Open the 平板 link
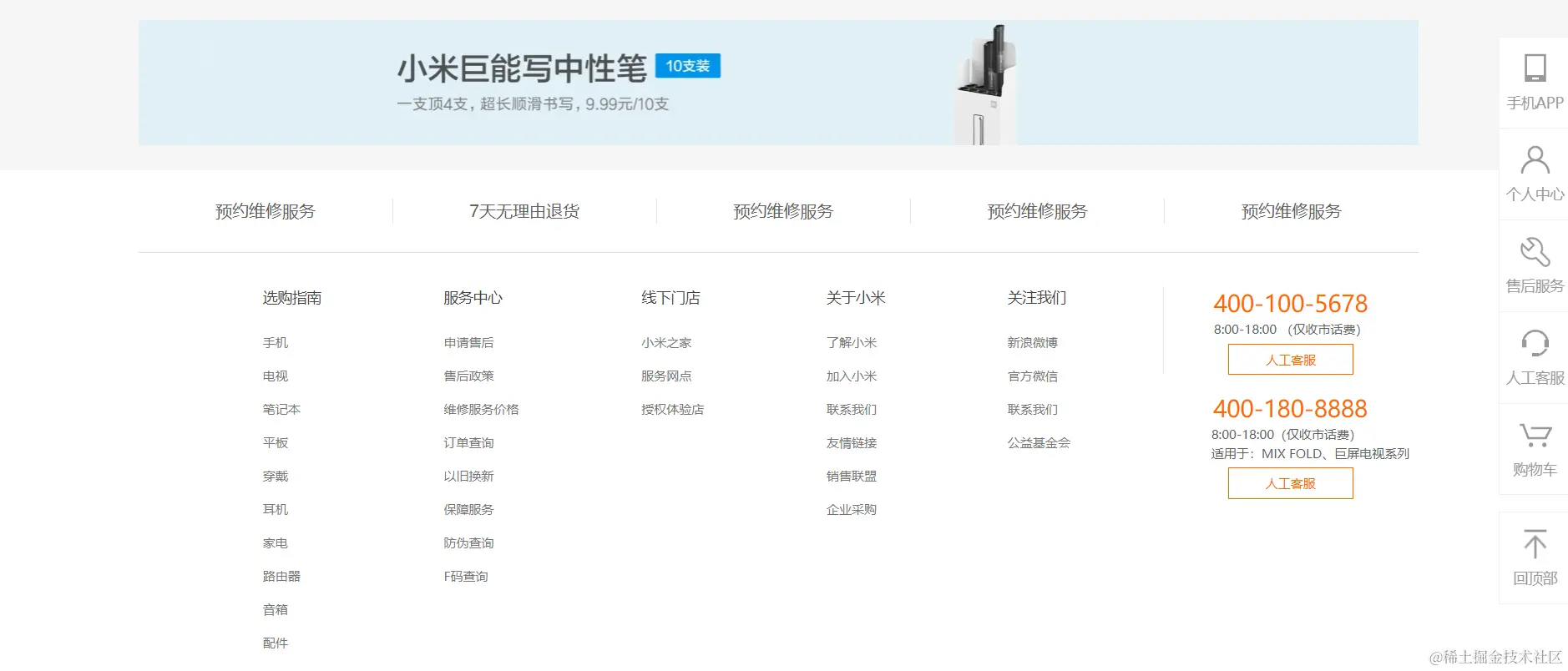 276,443
